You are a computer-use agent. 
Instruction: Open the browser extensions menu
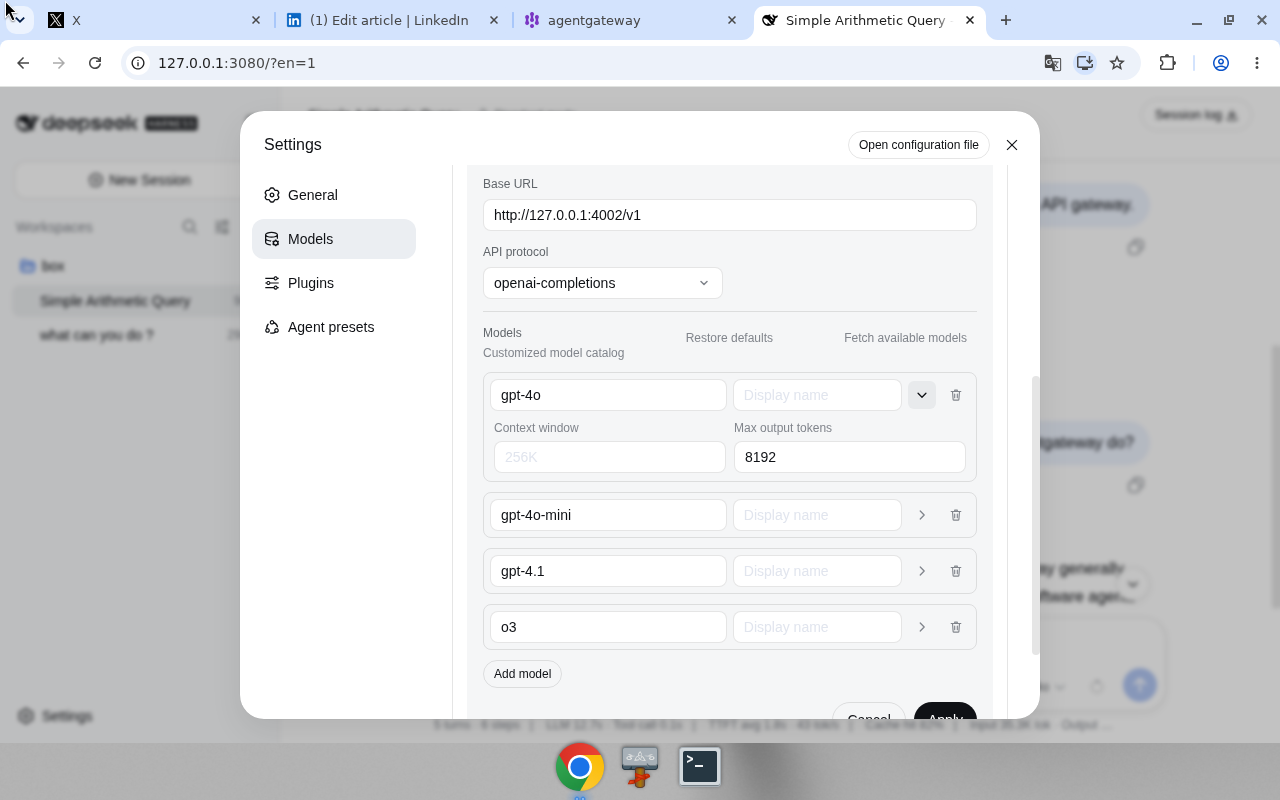click(x=1167, y=63)
